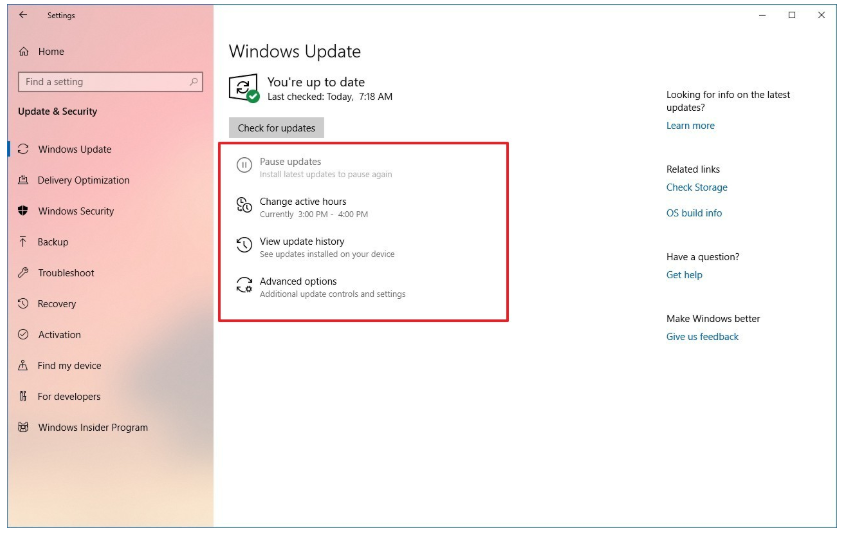Screen dimensions: 849x536
Task: Focus the Find a setting search box
Action: tap(100, 82)
